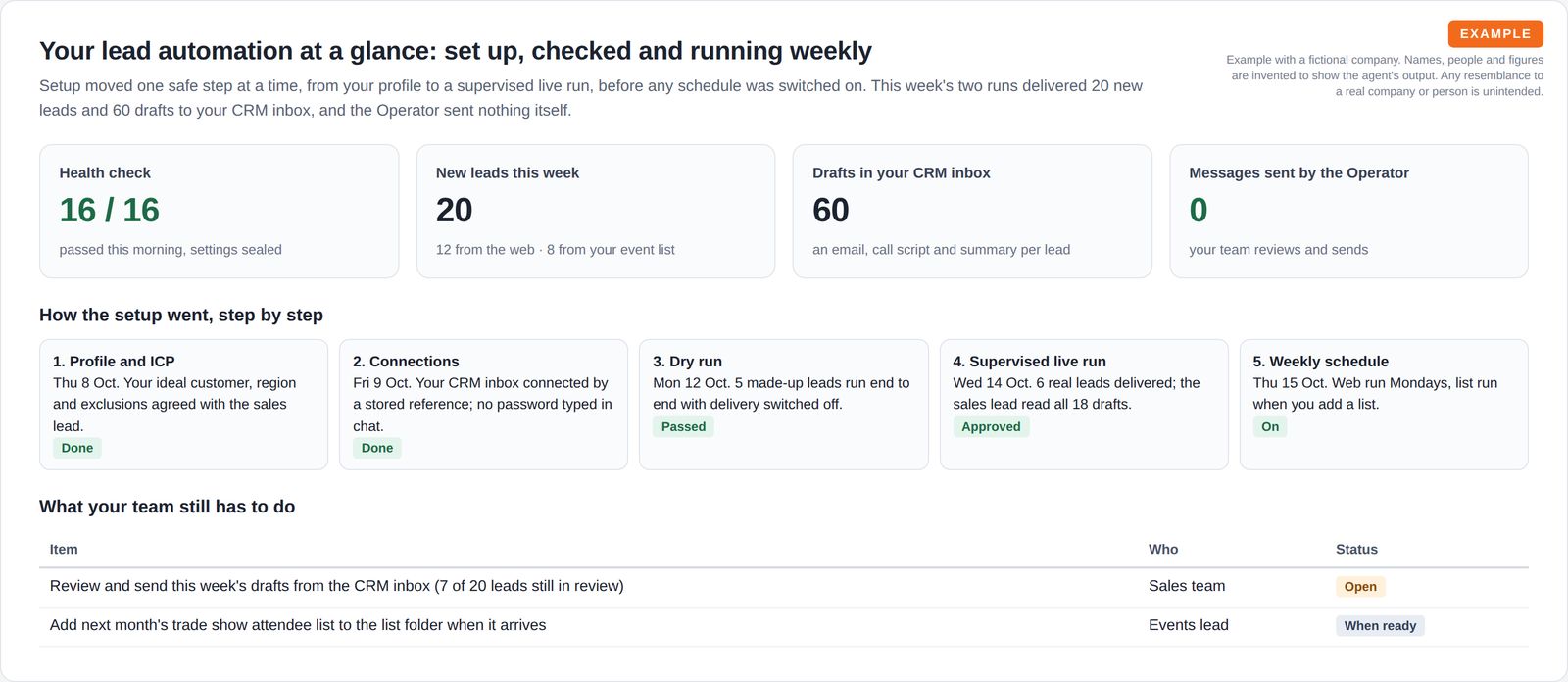The image size is (1568, 682).
Task: Click the main page headline
Action: coord(456,51)
